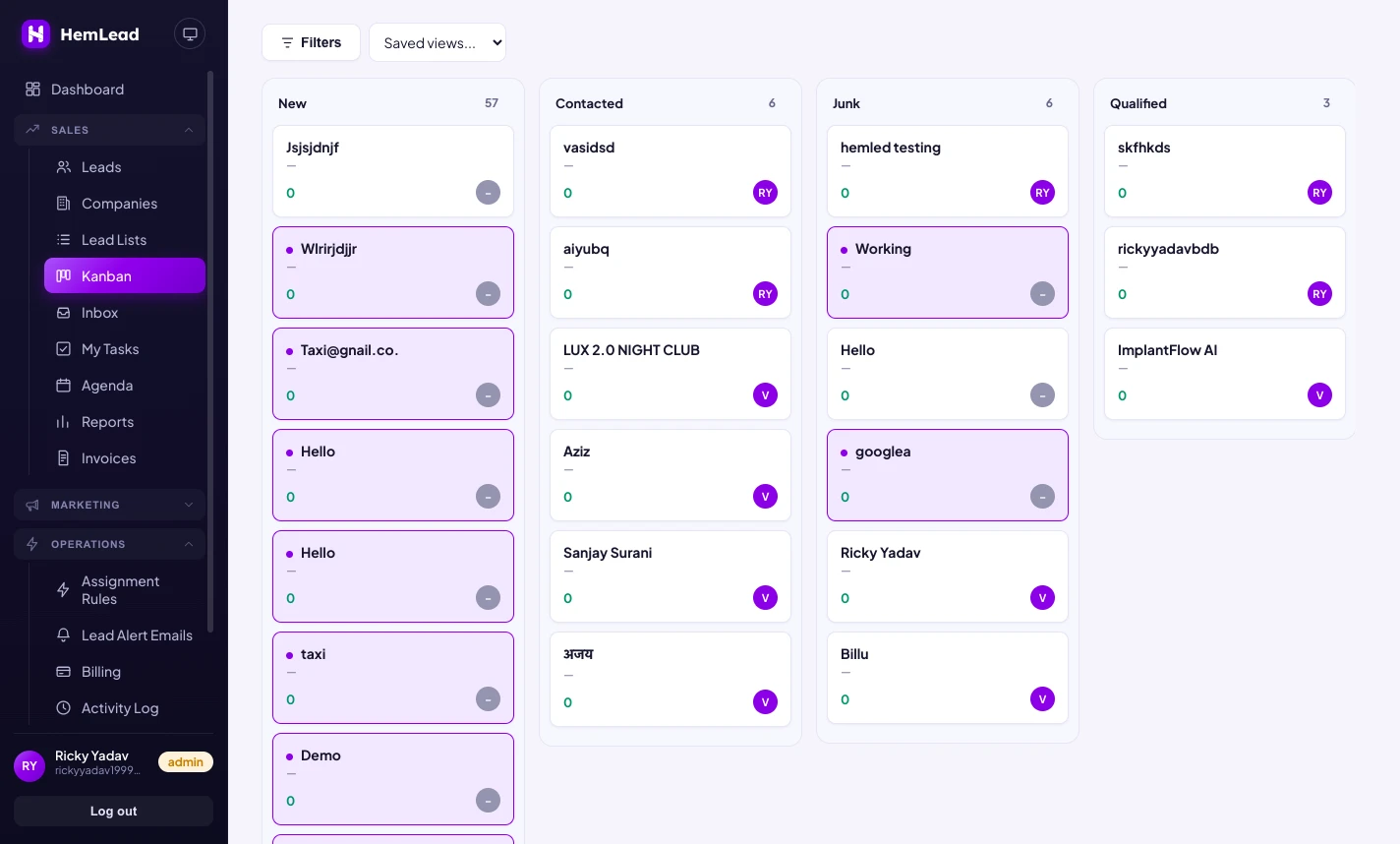This screenshot has width=1400, height=844.
Task: Click the sidebar vertical scrollbar
Action: pyautogui.click(x=210, y=351)
